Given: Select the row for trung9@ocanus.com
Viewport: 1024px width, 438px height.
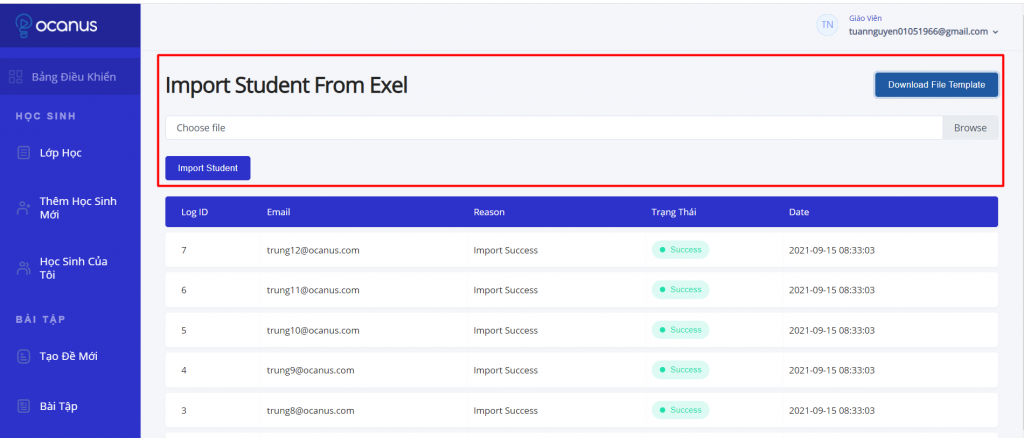Looking at the screenshot, I should click(581, 370).
